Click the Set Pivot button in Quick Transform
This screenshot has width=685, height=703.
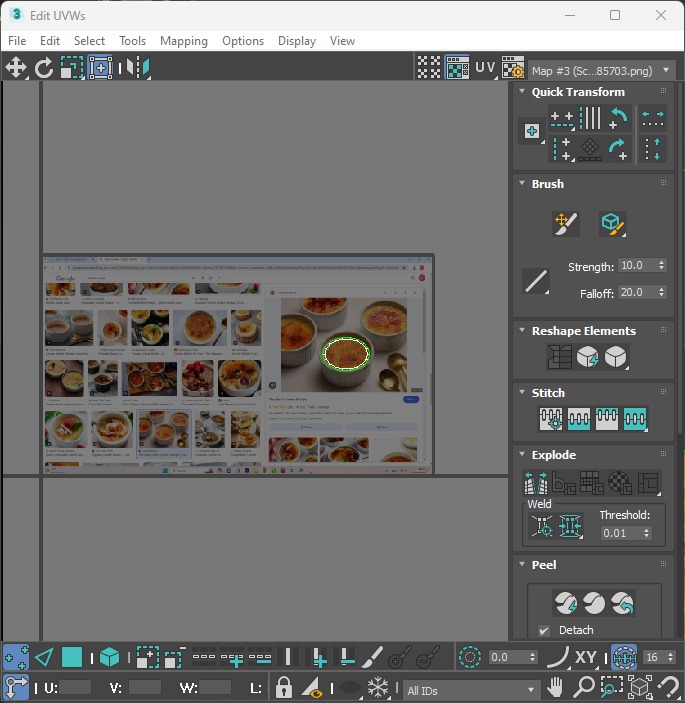click(x=532, y=131)
